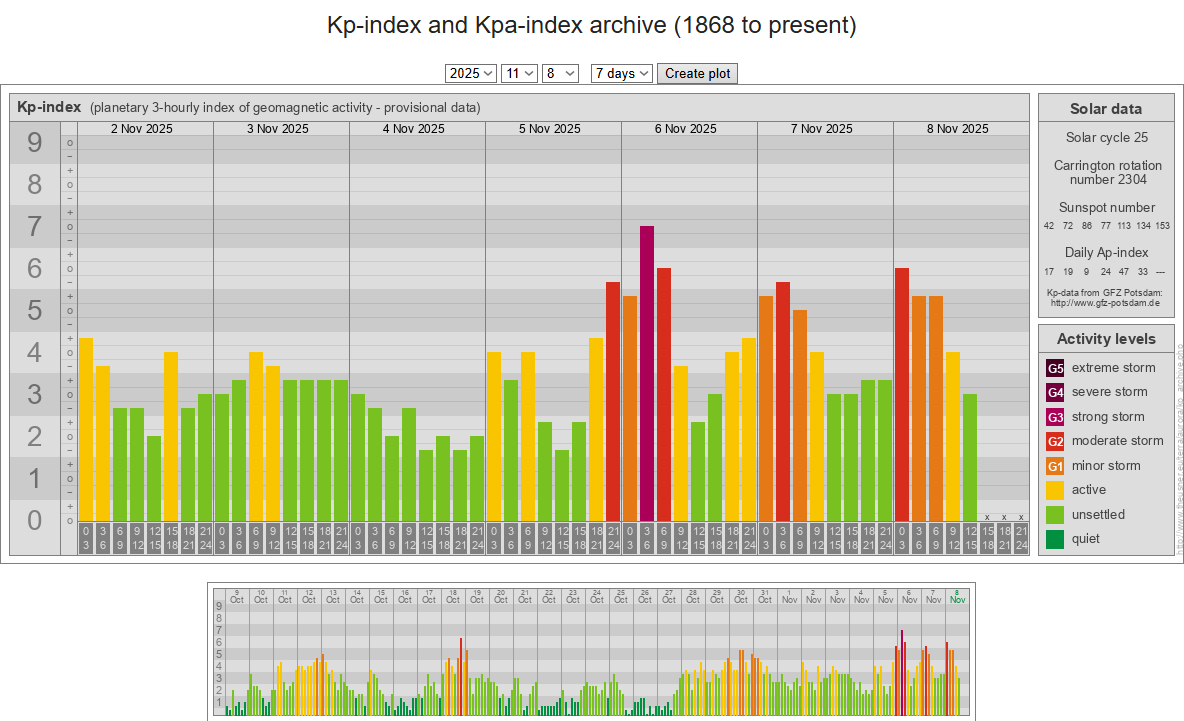Click 'Carrington rotation number 2304' text
The height and width of the screenshot is (721, 1184).
[1108, 172]
